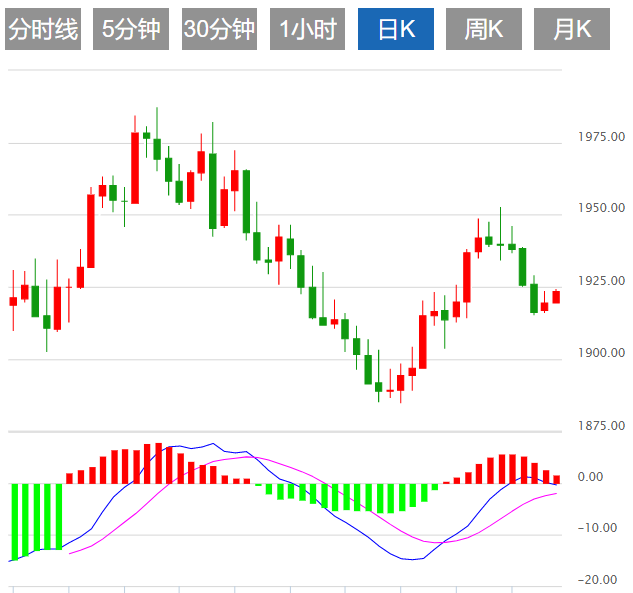Select the 5分钟 interval tab
Viewport: 633px width, 593px height.
(x=131, y=29)
